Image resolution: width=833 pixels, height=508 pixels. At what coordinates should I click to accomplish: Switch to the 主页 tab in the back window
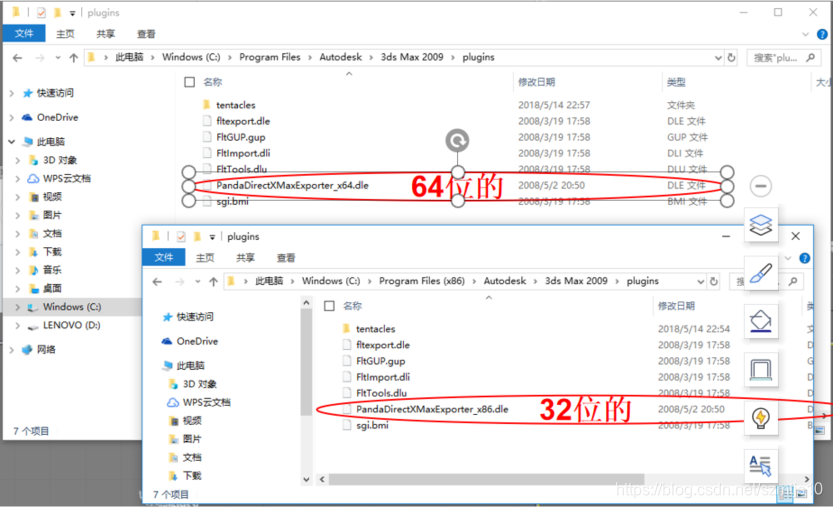coord(65,34)
